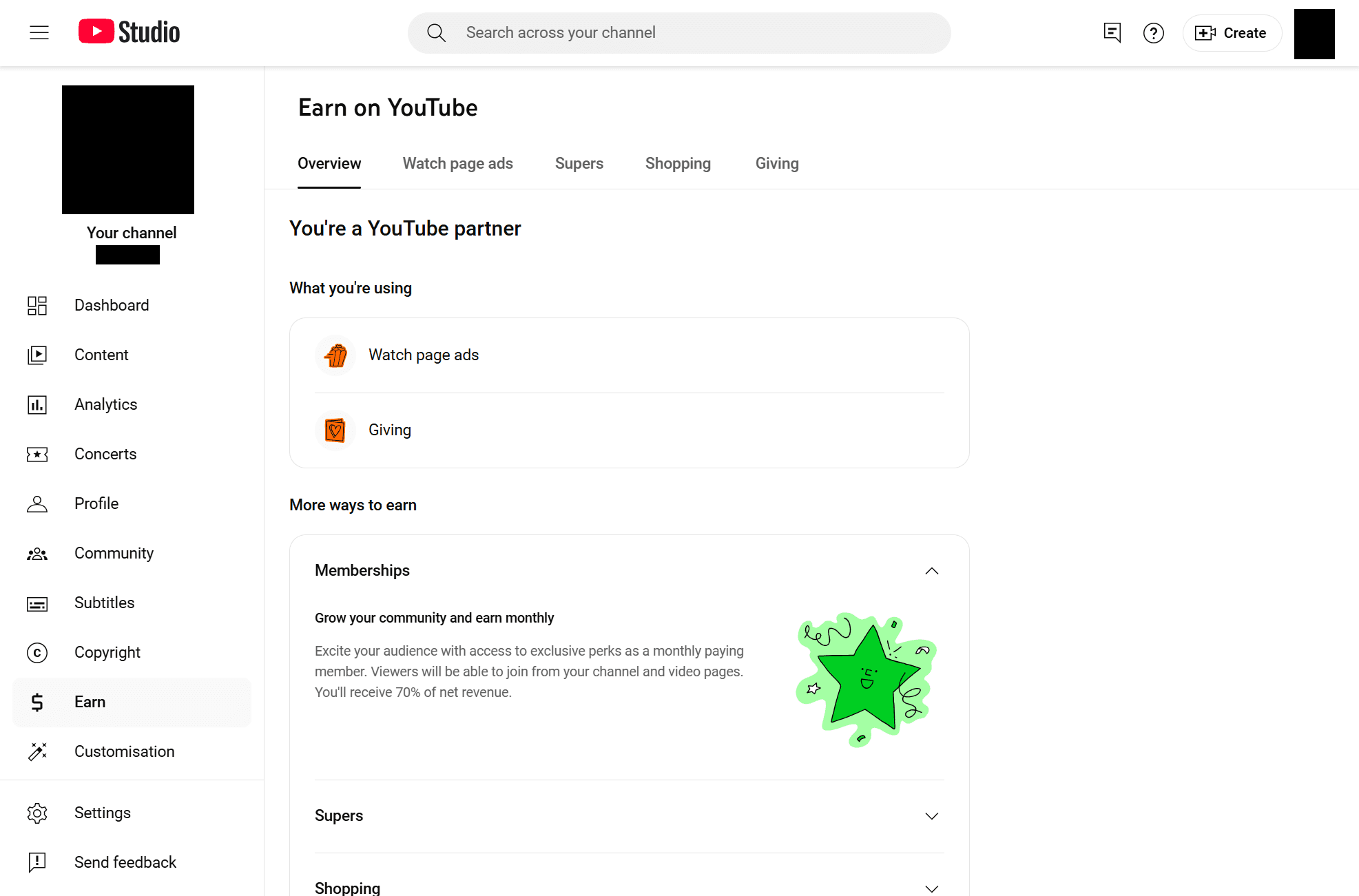Click the Subtitles icon
Screen dimensions: 1359x896
pyautogui.click(x=37, y=604)
